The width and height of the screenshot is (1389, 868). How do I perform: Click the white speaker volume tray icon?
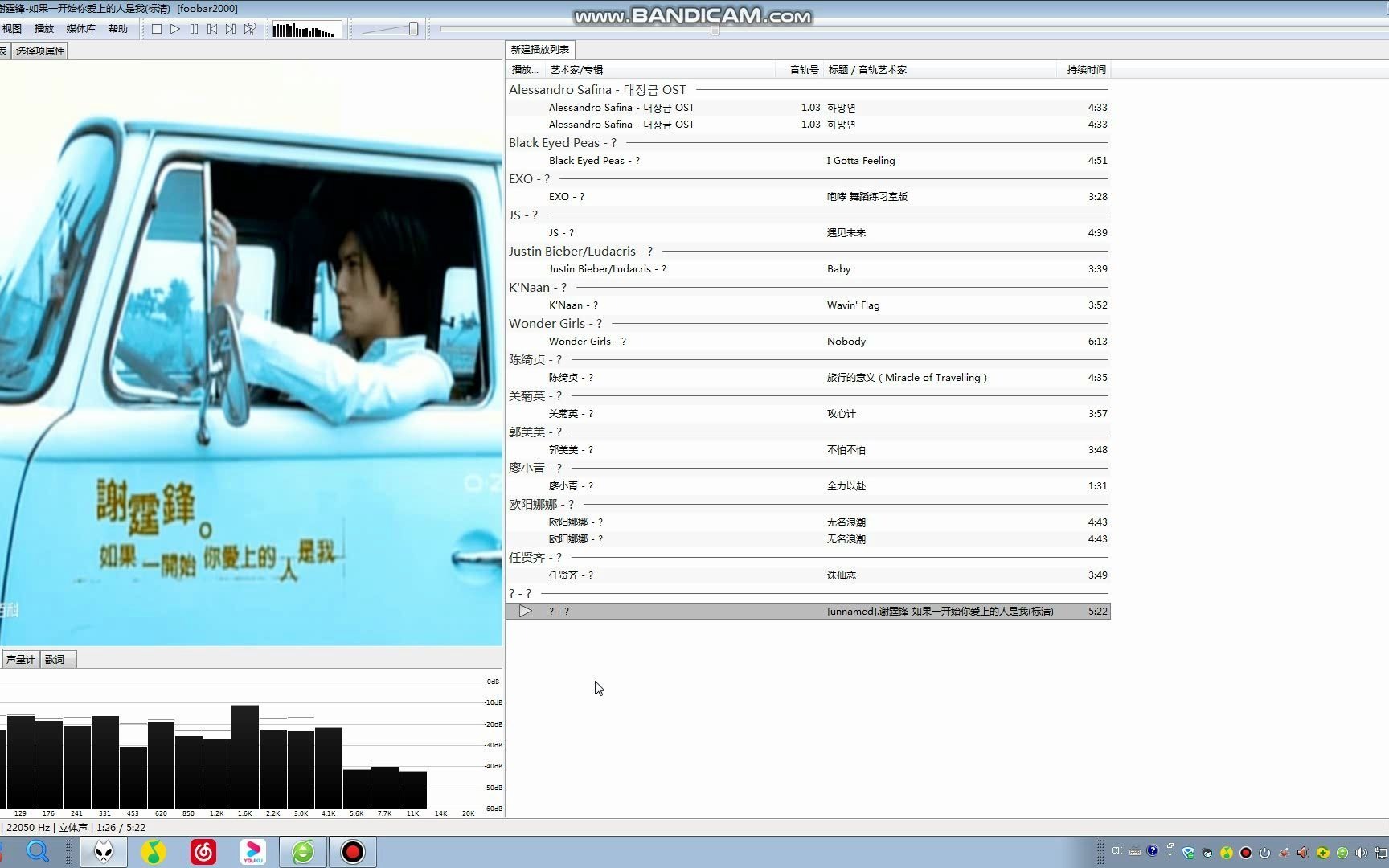coord(1361,853)
